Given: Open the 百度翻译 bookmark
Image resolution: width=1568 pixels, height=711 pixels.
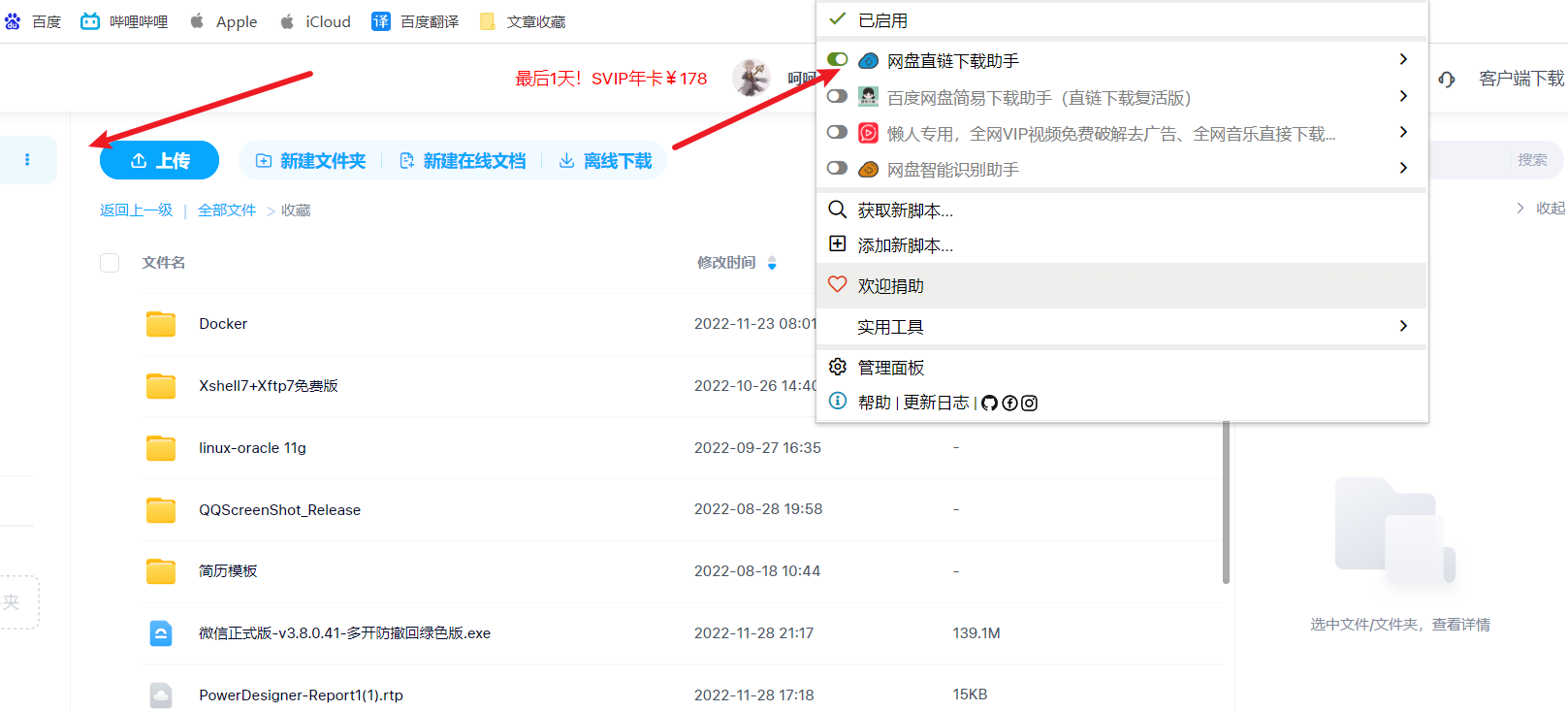Looking at the screenshot, I should (415, 21).
